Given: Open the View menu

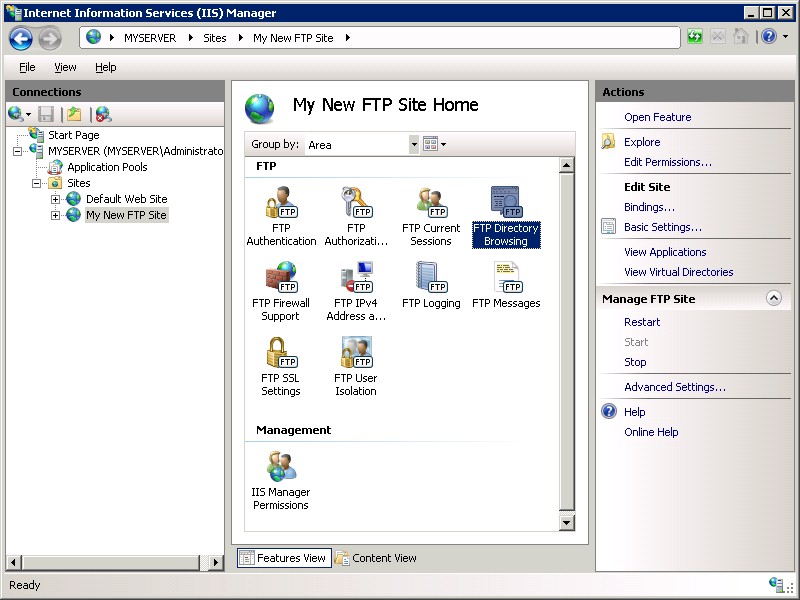Looking at the screenshot, I should point(65,67).
